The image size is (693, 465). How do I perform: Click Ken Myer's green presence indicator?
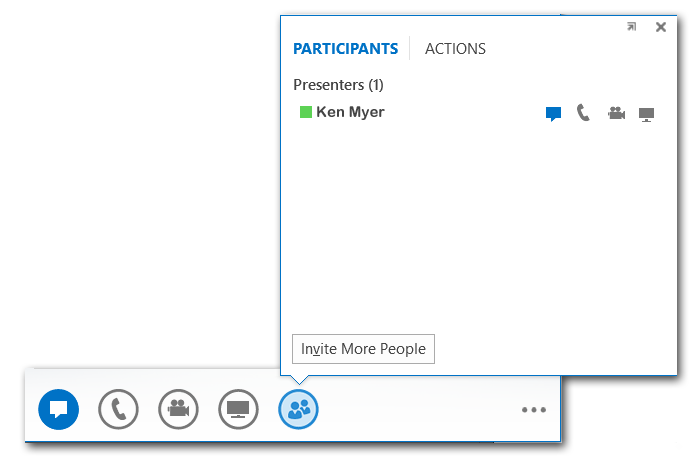(x=306, y=112)
